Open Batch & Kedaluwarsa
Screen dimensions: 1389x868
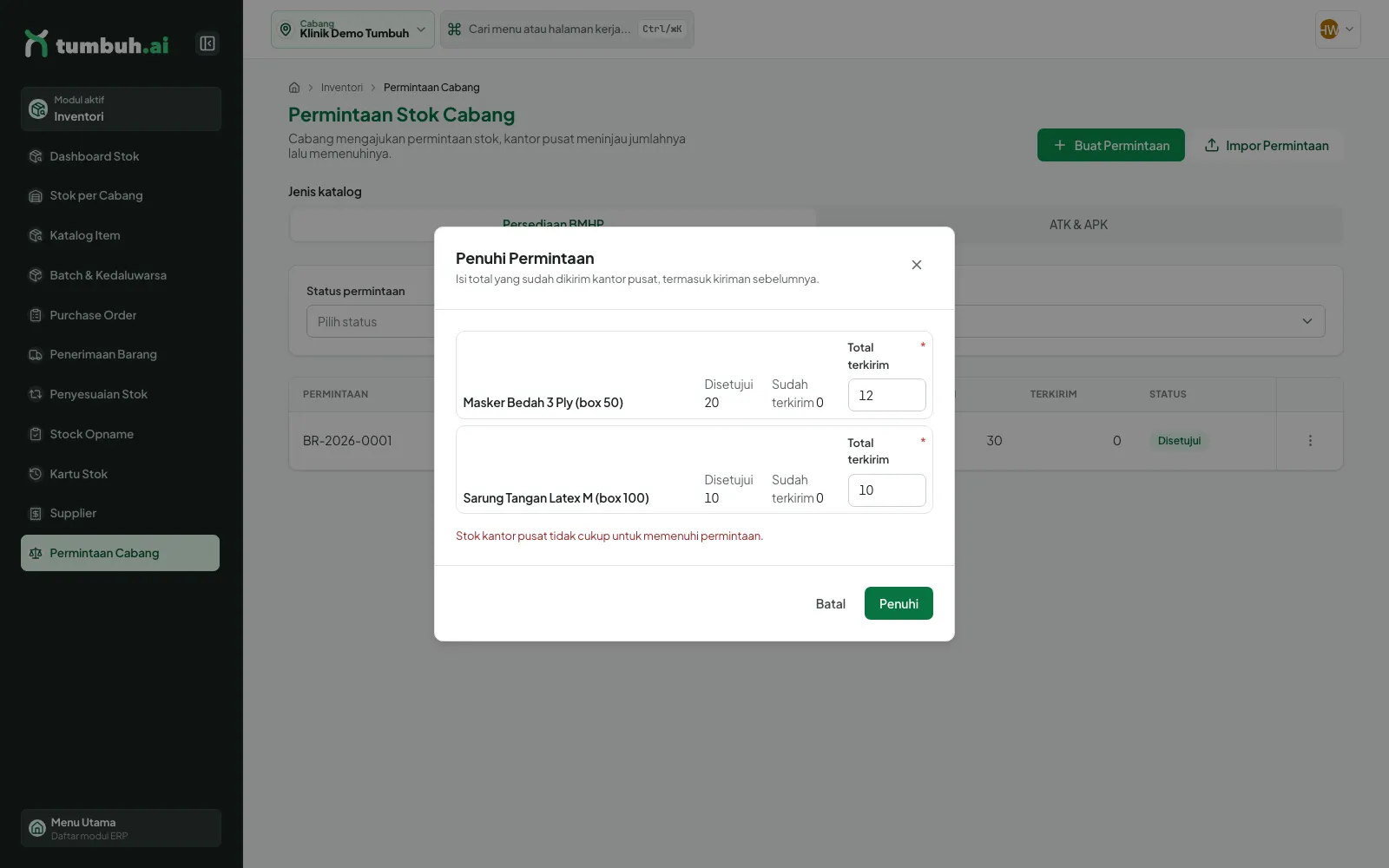[x=120, y=275]
